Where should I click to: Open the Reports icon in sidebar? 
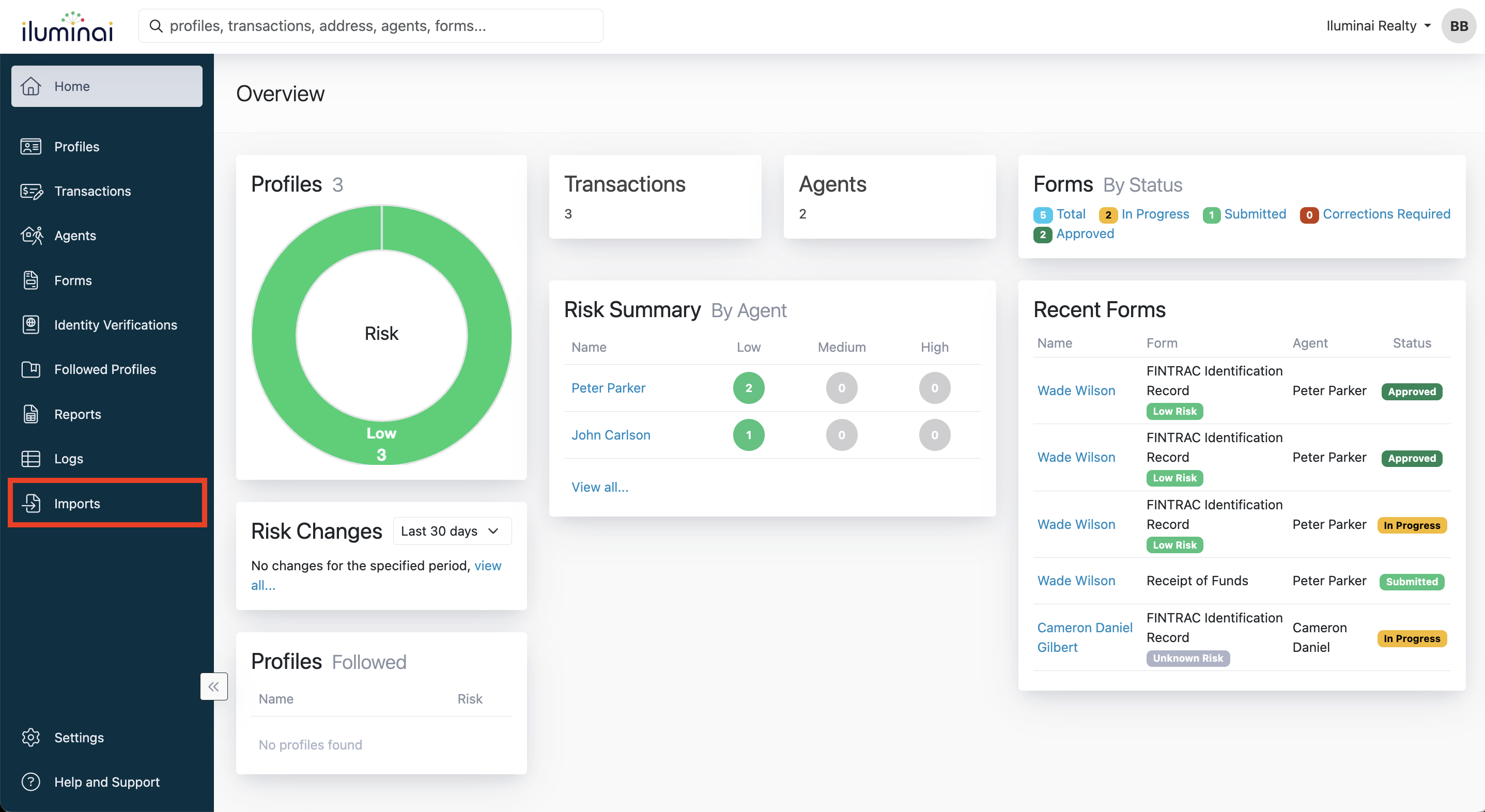(x=30, y=414)
